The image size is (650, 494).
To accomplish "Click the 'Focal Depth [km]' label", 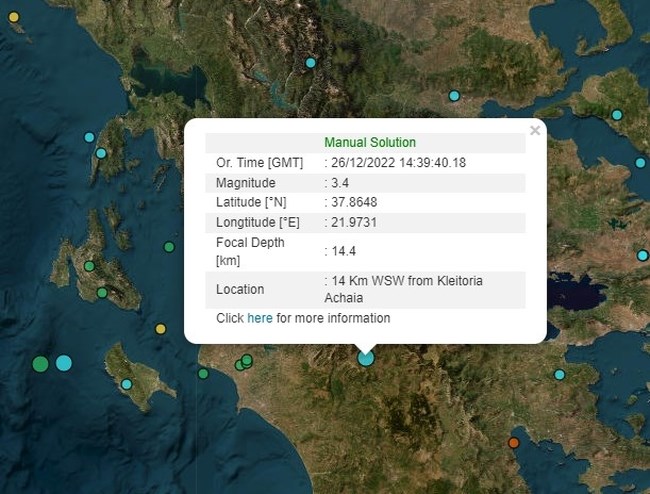I will tap(250, 252).
